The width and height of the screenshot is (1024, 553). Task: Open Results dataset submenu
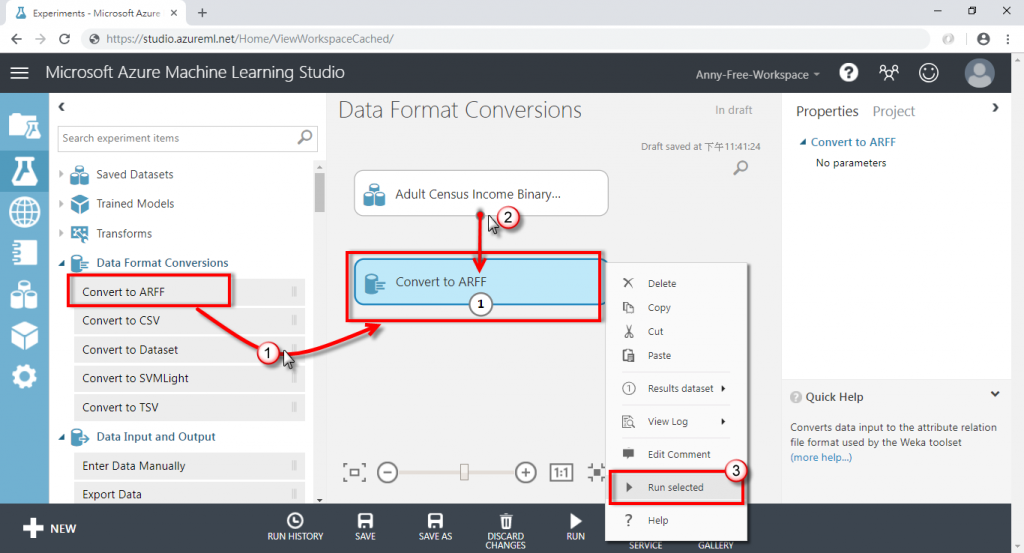(x=677, y=388)
